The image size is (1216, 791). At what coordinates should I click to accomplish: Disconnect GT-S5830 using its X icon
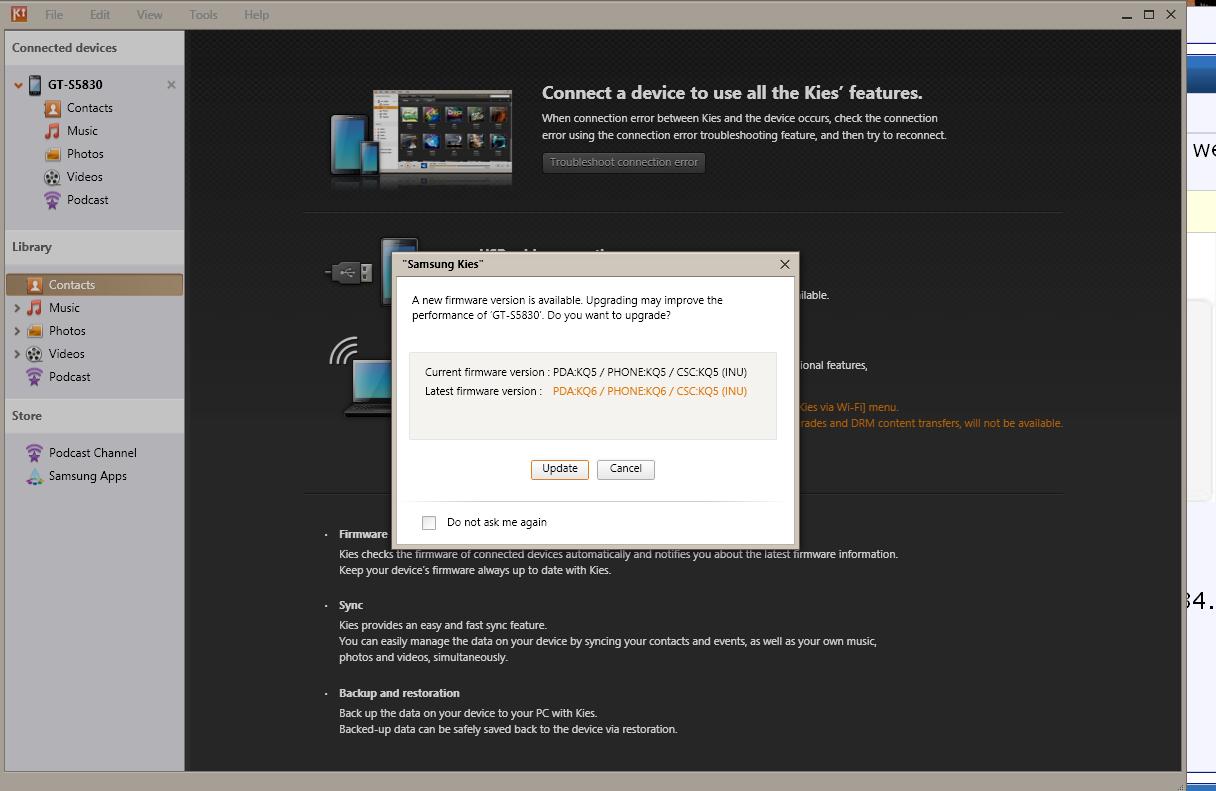pos(171,85)
